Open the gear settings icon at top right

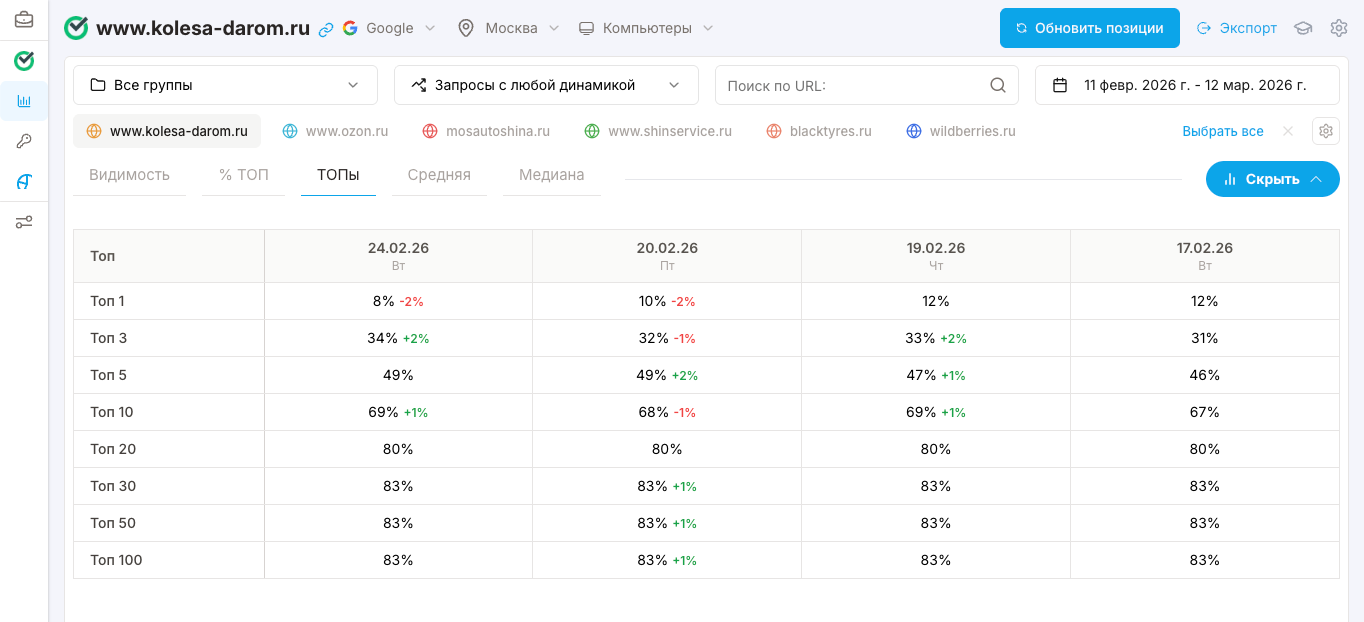tap(1339, 28)
